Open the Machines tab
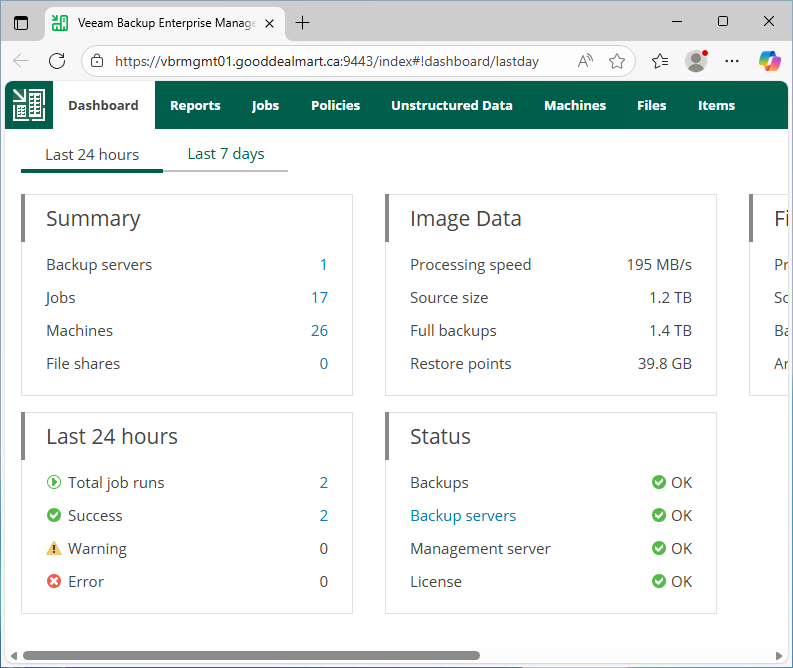This screenshot has width=793, height=668. click(x=574, y=105)
